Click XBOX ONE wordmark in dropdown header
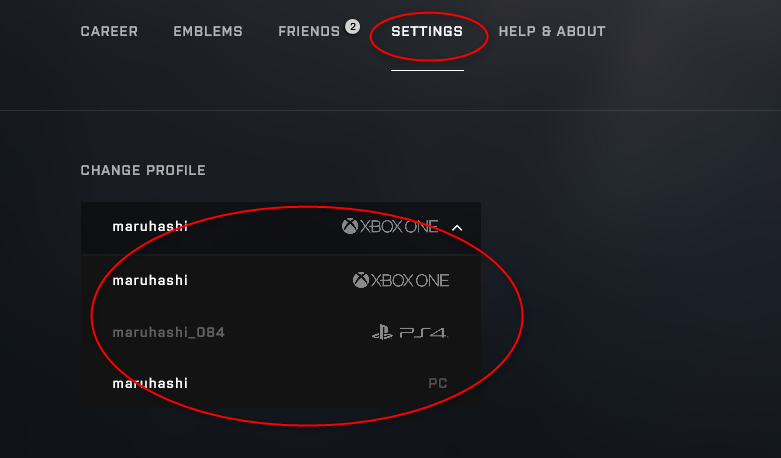Viewport: 781px width, 458px height. (x=399, y=227)
